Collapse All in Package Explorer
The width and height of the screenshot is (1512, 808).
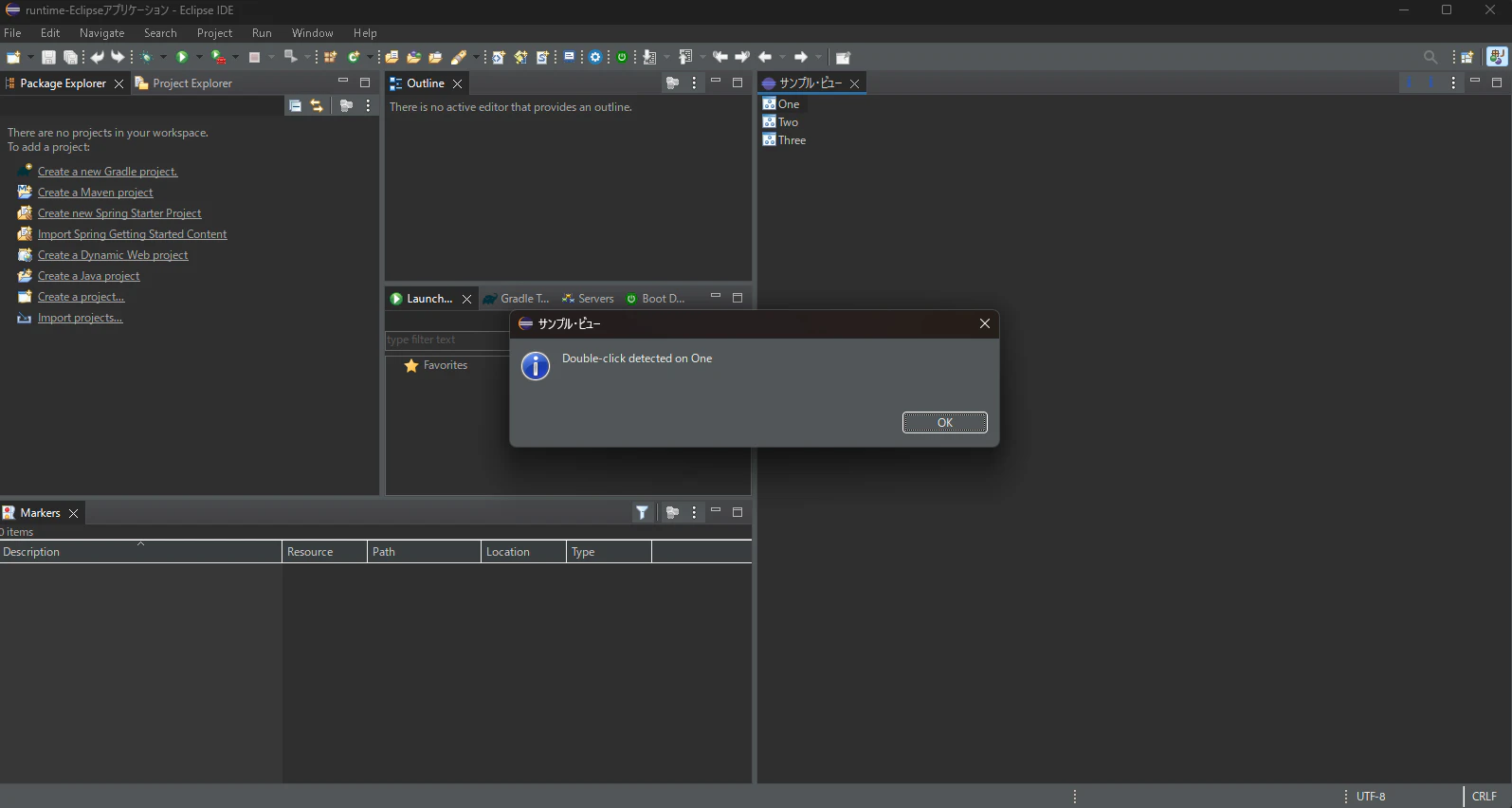coord(296,106)
